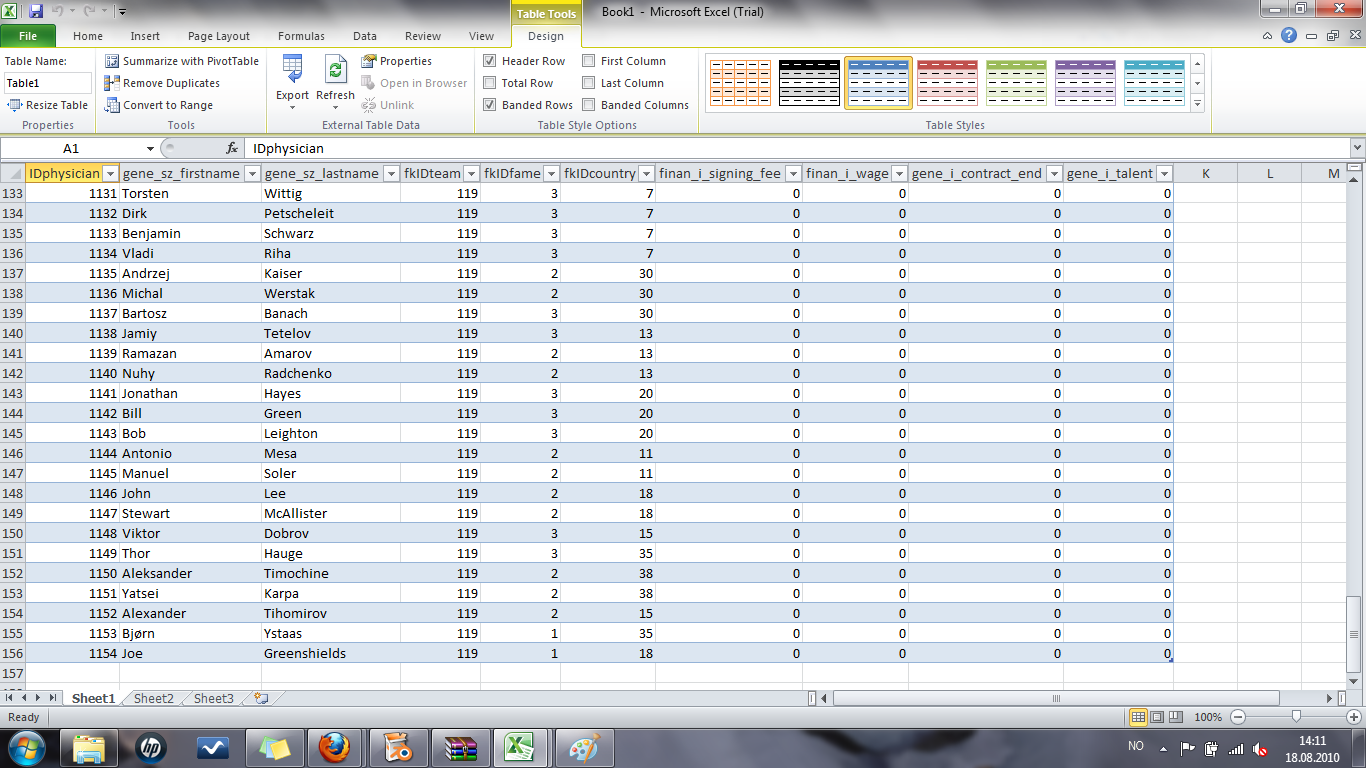Click Convert to Range icon
The image size is (1366, 768).
(113, 105)
